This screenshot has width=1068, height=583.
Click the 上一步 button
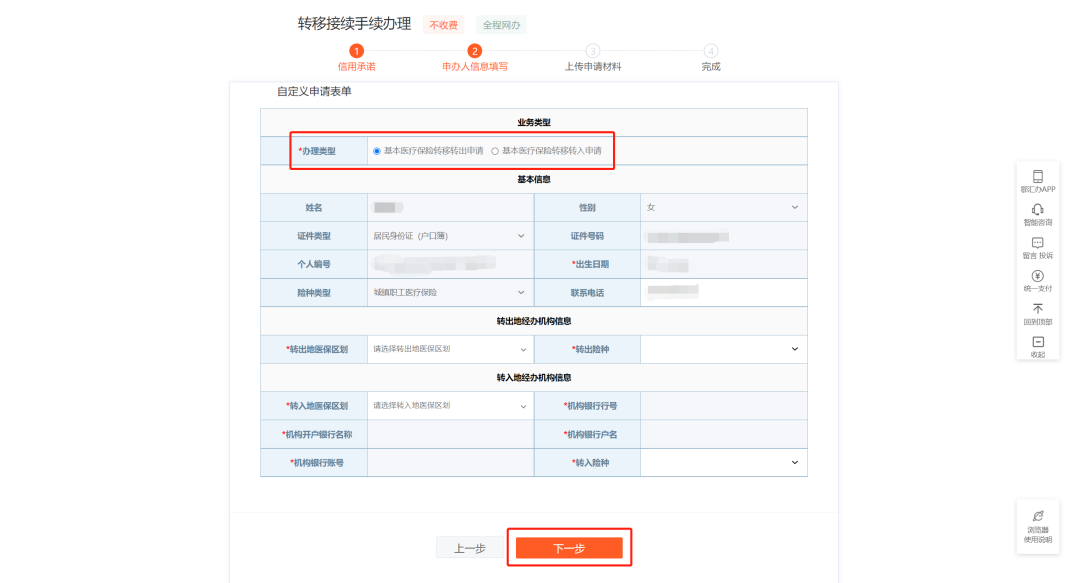coord(470,548)
